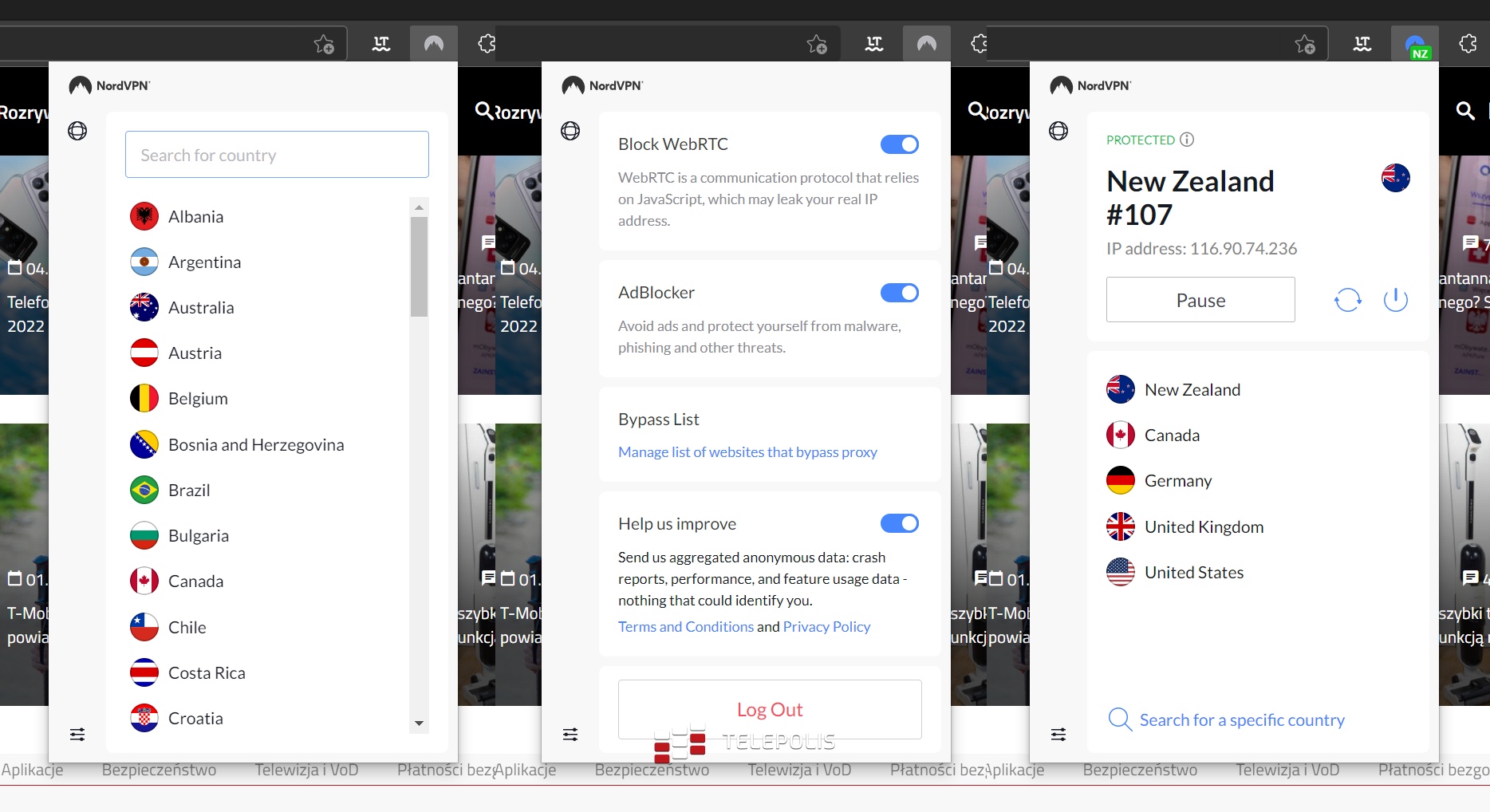Select United Kingdom in recent countries
Screen dimensions: 1490x812
(1203, 527)
